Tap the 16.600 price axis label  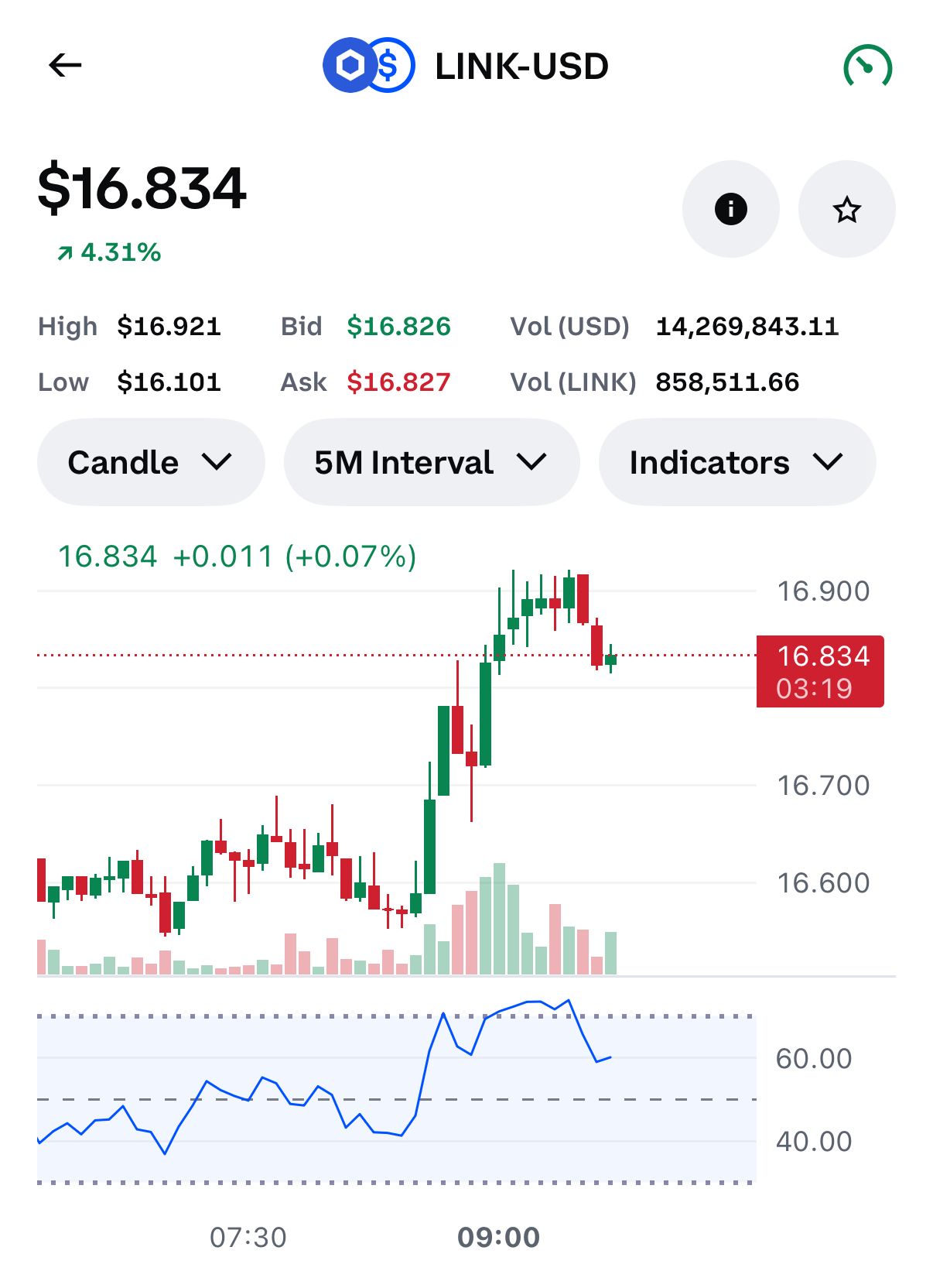[x=823, y=883]
